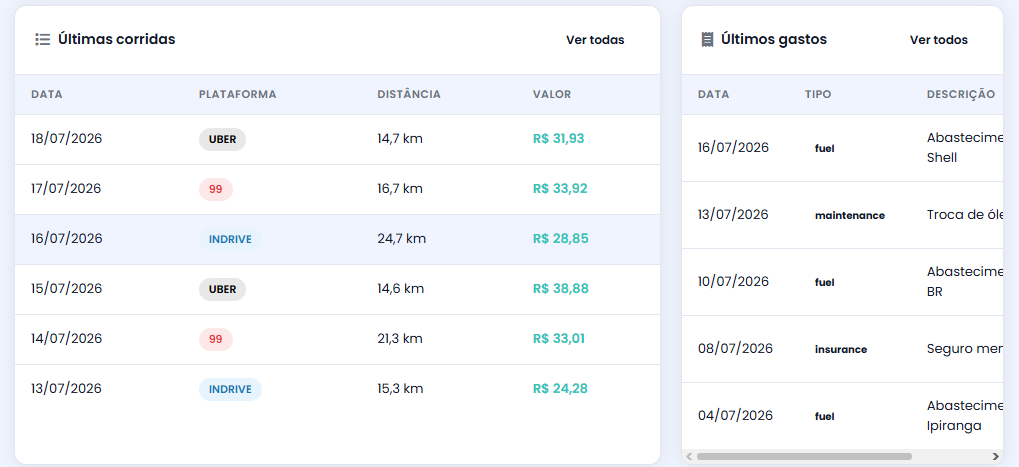Click the 99 badge on 14/07/2026 ride

tap(216, 339)
